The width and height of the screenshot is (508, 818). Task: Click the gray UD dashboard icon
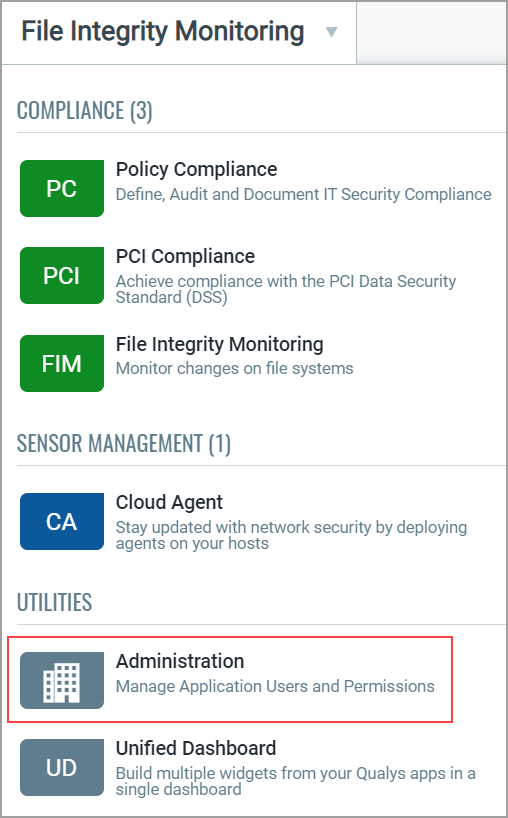62,767
